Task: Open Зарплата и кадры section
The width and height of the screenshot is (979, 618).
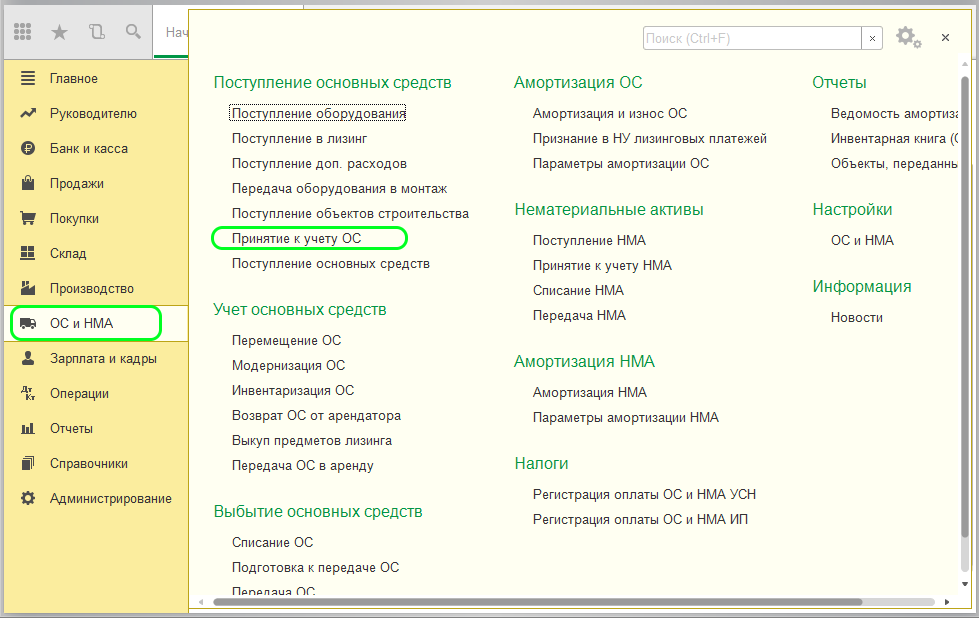Action: pyautogui.click(x=103, y=359)
